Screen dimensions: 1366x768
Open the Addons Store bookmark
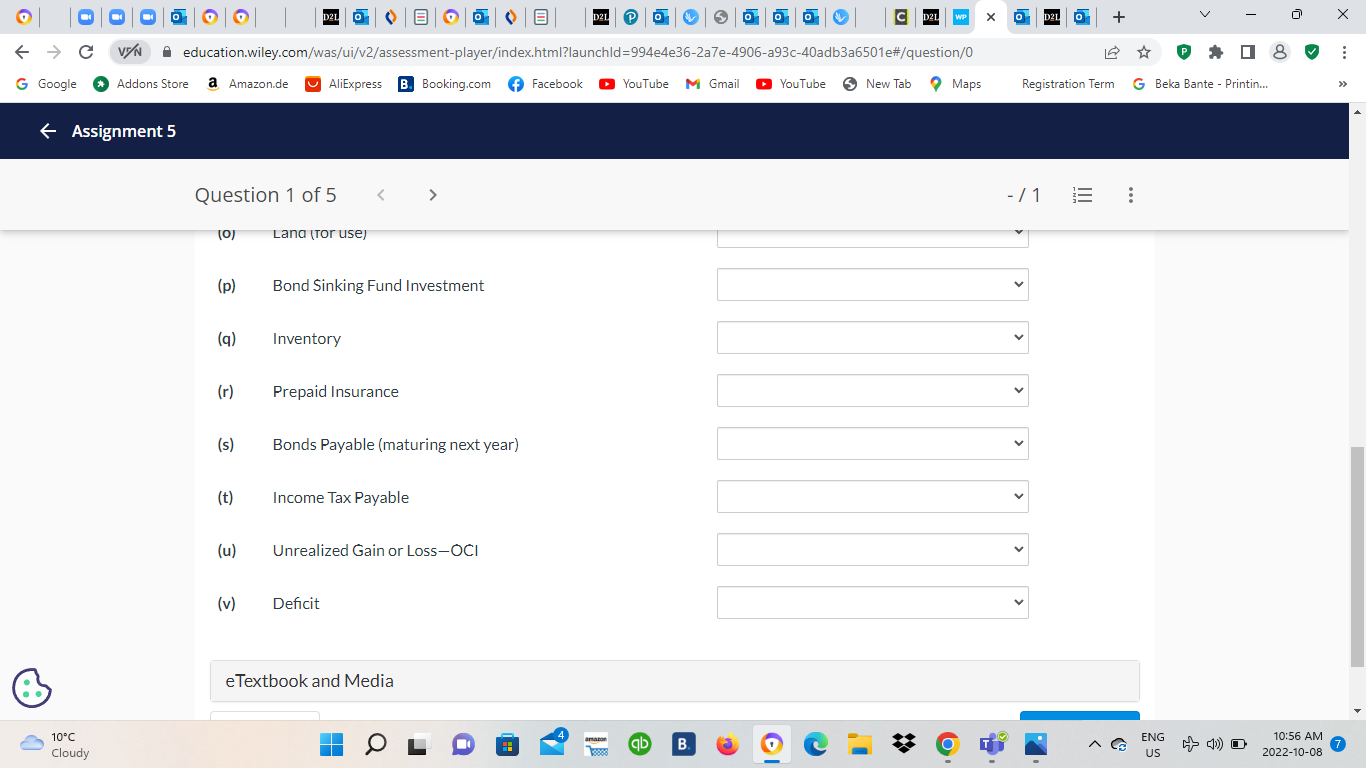(141, 84)
